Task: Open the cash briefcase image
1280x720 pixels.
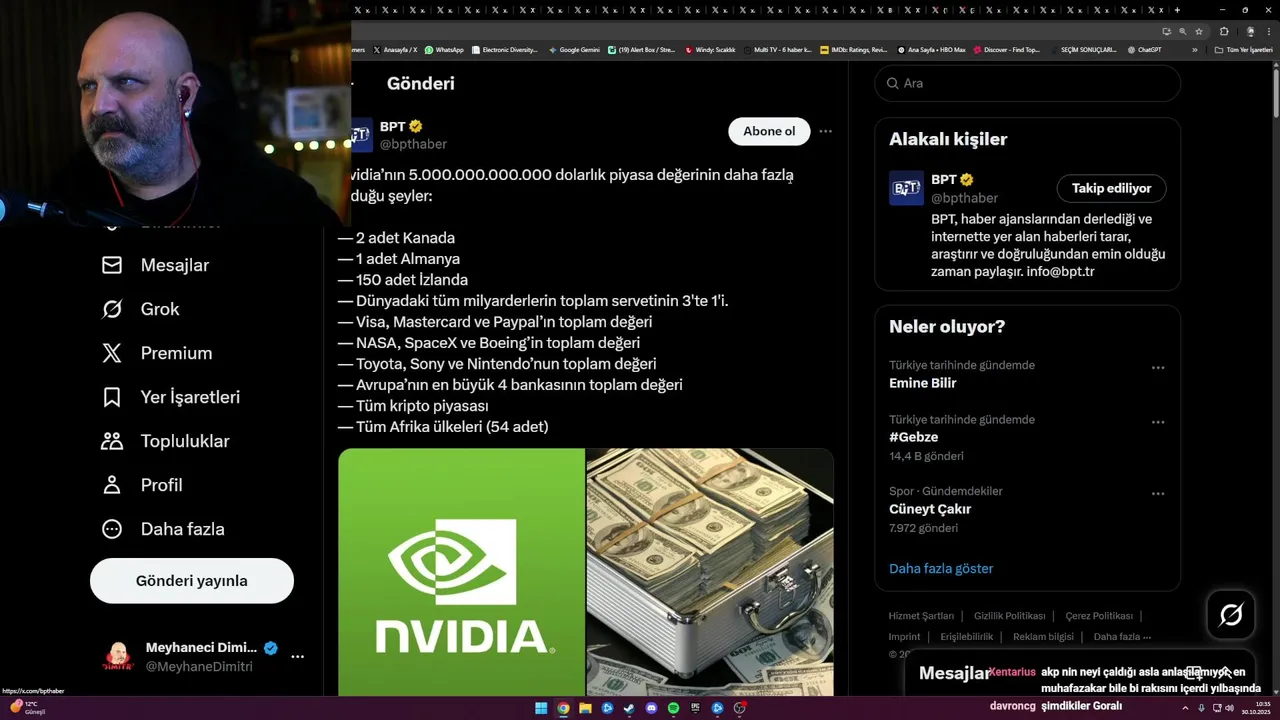Action: (x=710, y=572)
